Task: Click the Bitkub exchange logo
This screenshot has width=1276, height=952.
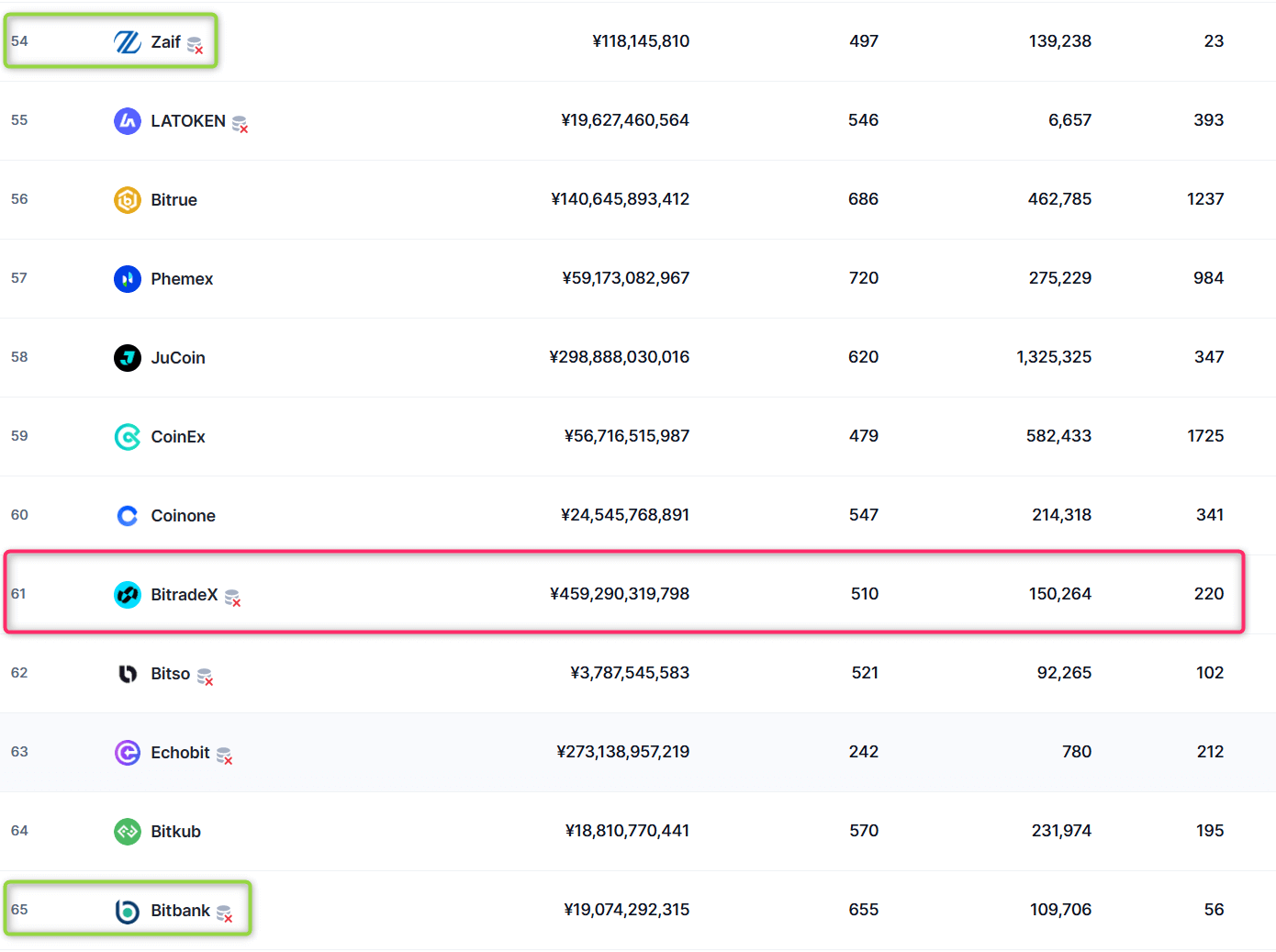Action: [x=127, y=832]
